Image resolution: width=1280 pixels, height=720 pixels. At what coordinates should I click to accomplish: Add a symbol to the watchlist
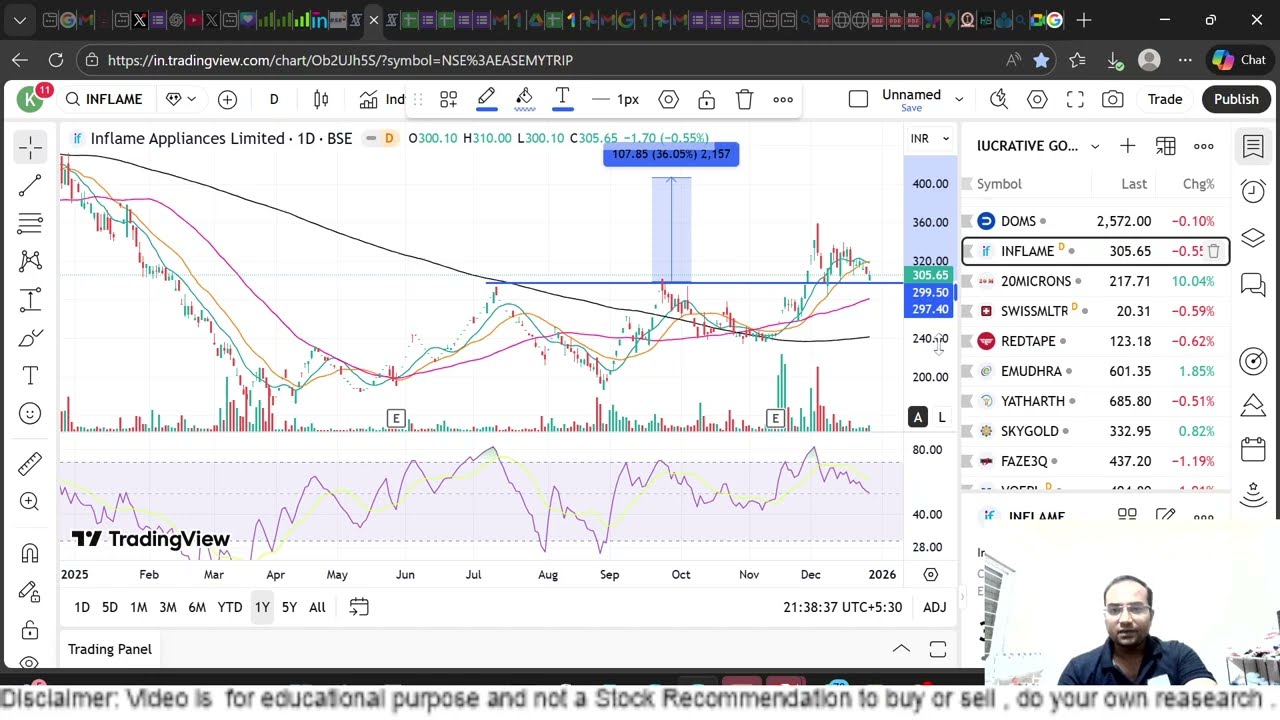click(1127, 146)
